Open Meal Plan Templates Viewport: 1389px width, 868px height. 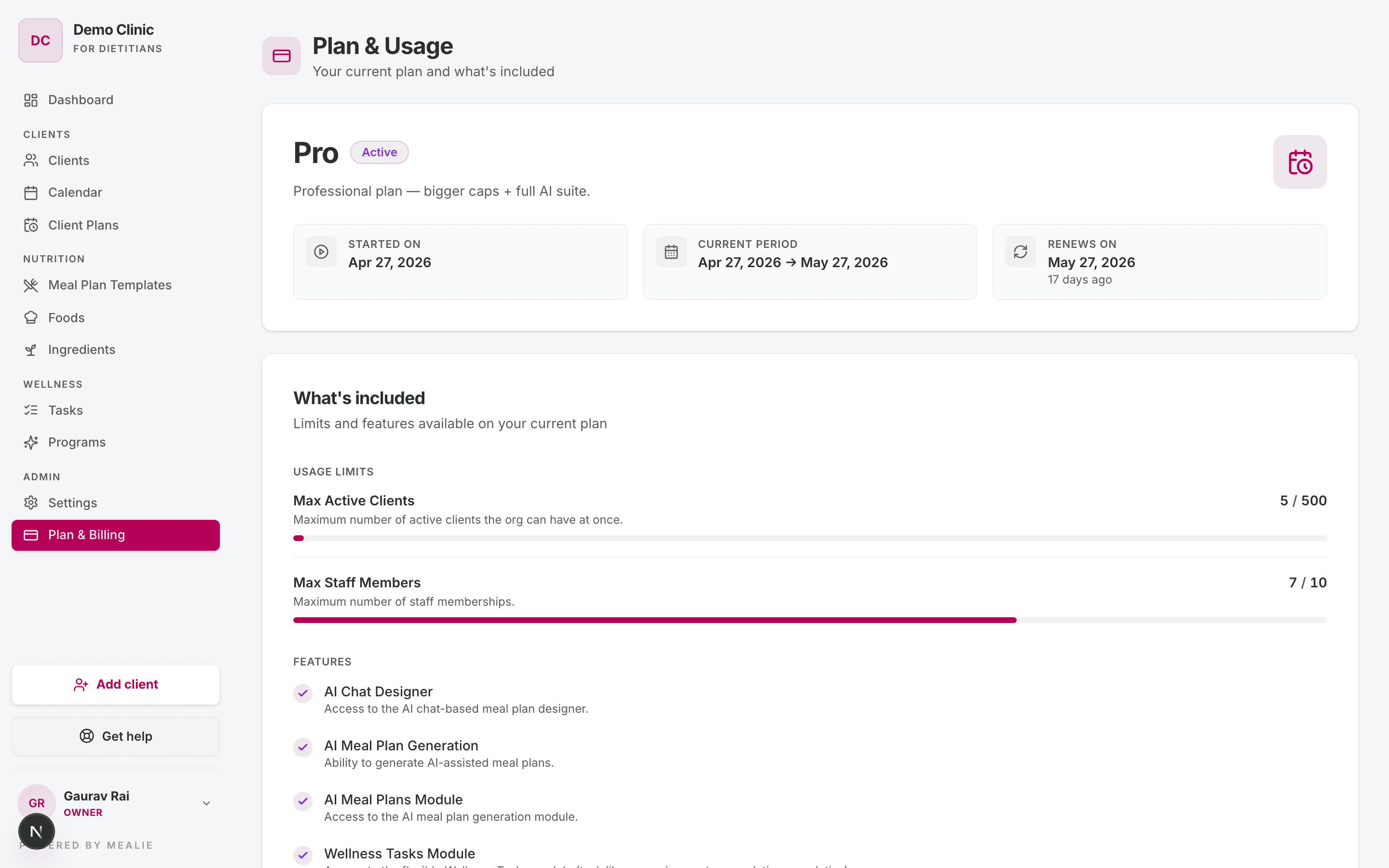tap(115, 285)
